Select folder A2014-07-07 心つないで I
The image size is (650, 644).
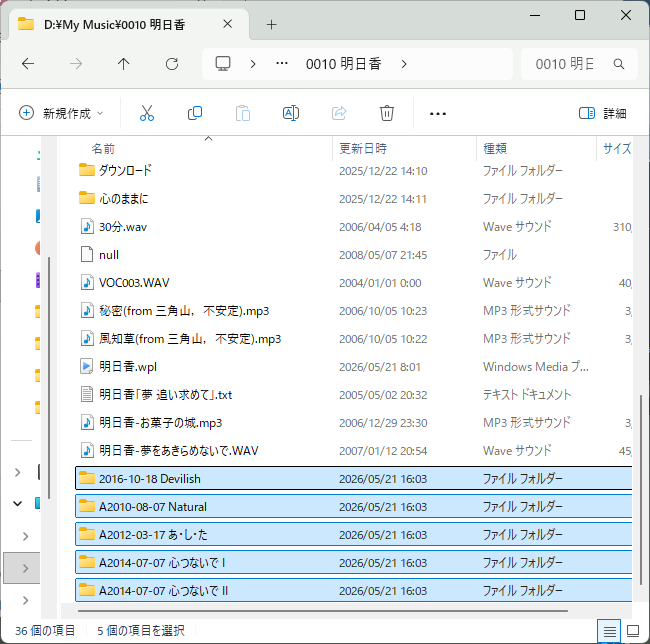coord(354,562)
